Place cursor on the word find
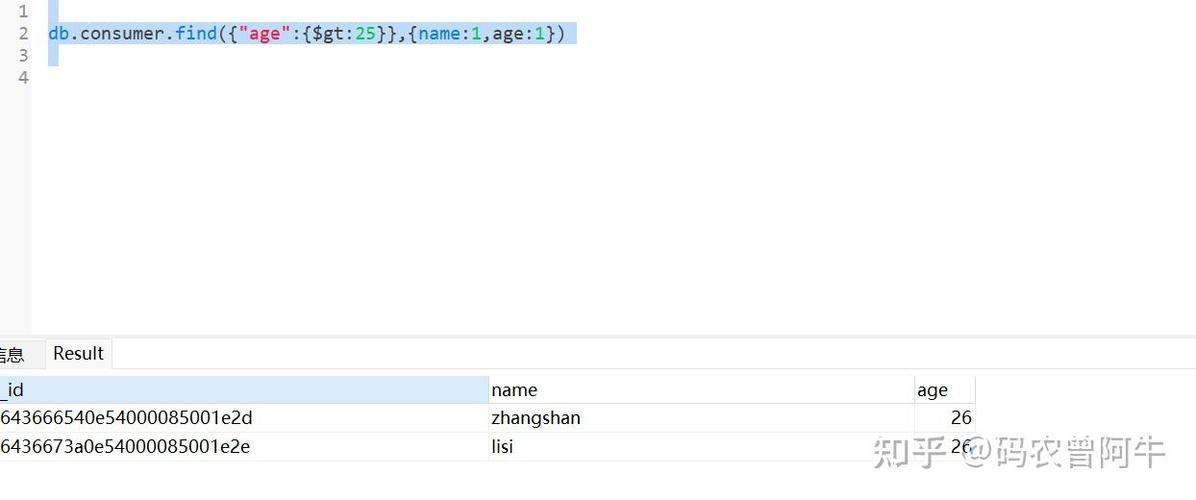 196,34
